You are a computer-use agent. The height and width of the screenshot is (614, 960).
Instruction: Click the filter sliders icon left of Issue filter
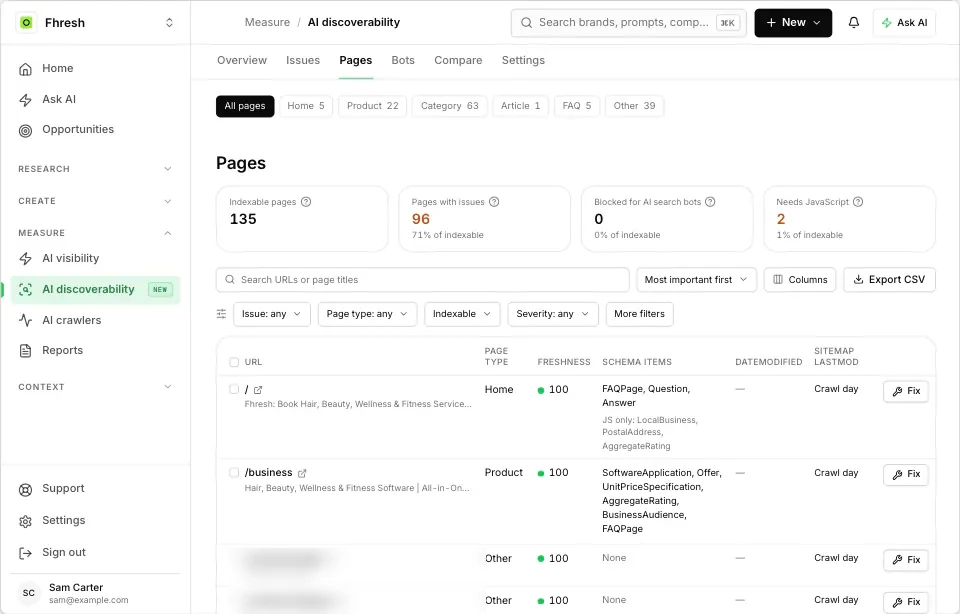222,314
